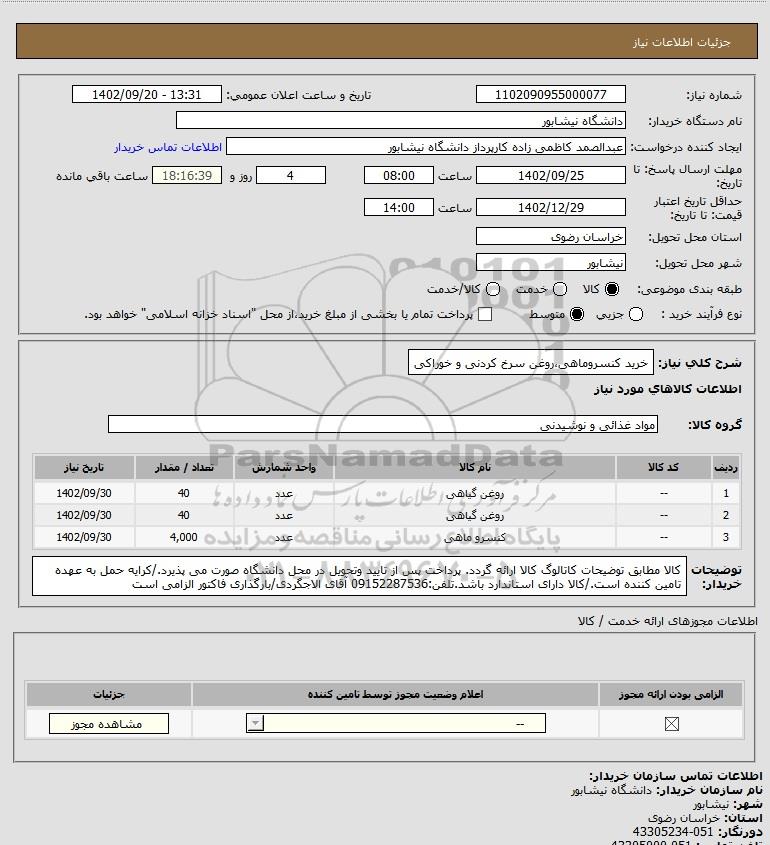The width and height of the screenshot is (770, 845).
Task: Click the تعداد / مقدار column header
Action: pos(184,468)
